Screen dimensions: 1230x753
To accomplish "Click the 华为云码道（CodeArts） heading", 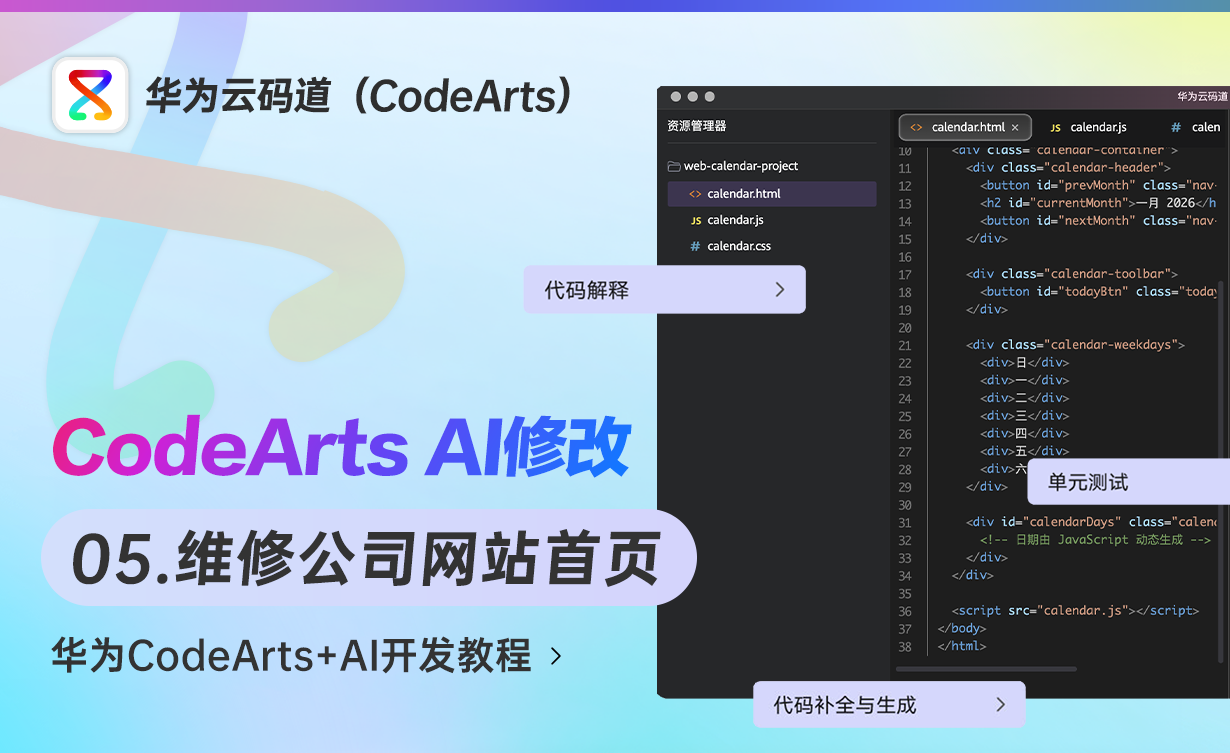I will tap(361, 96).
